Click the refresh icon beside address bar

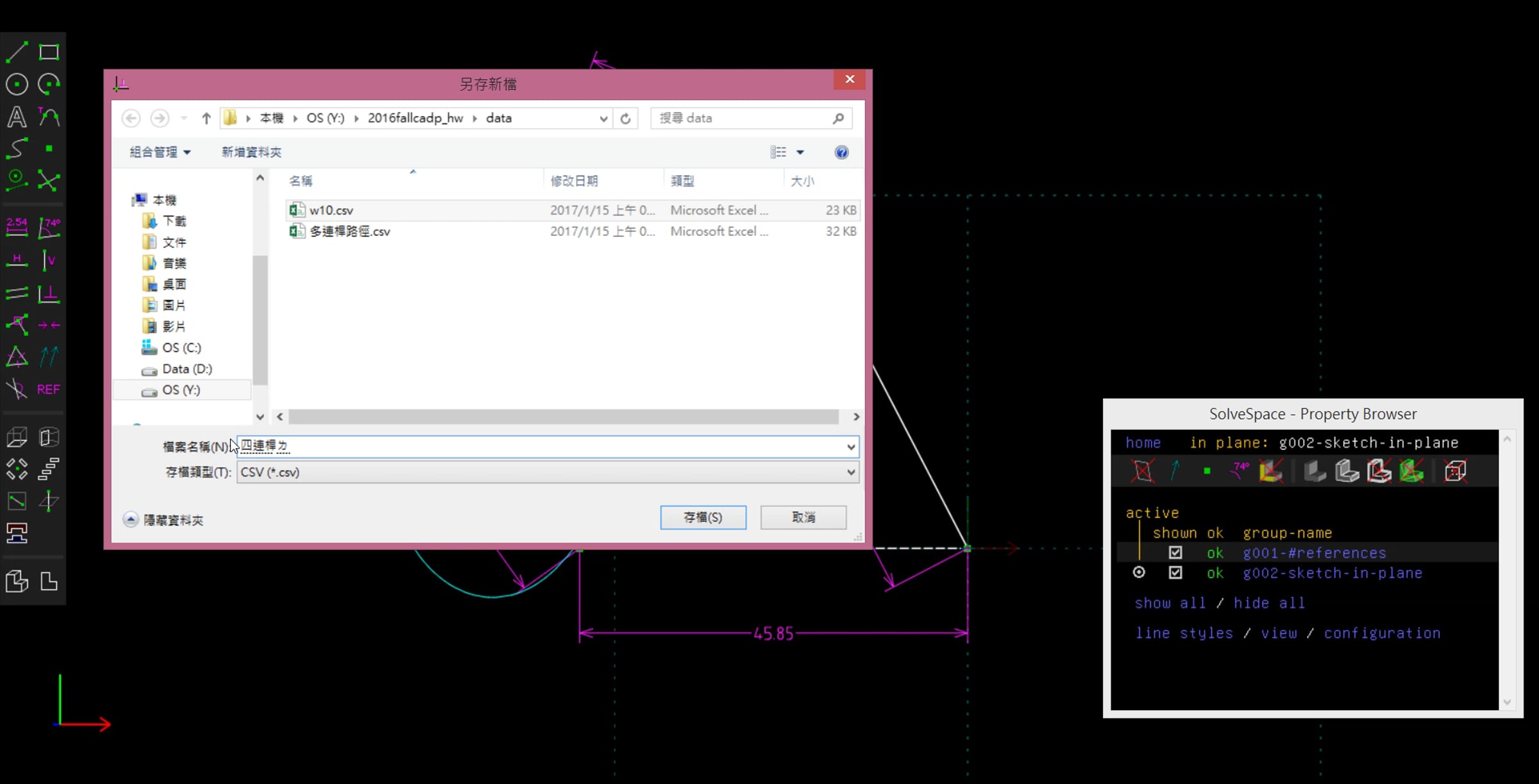click(625, 118)
